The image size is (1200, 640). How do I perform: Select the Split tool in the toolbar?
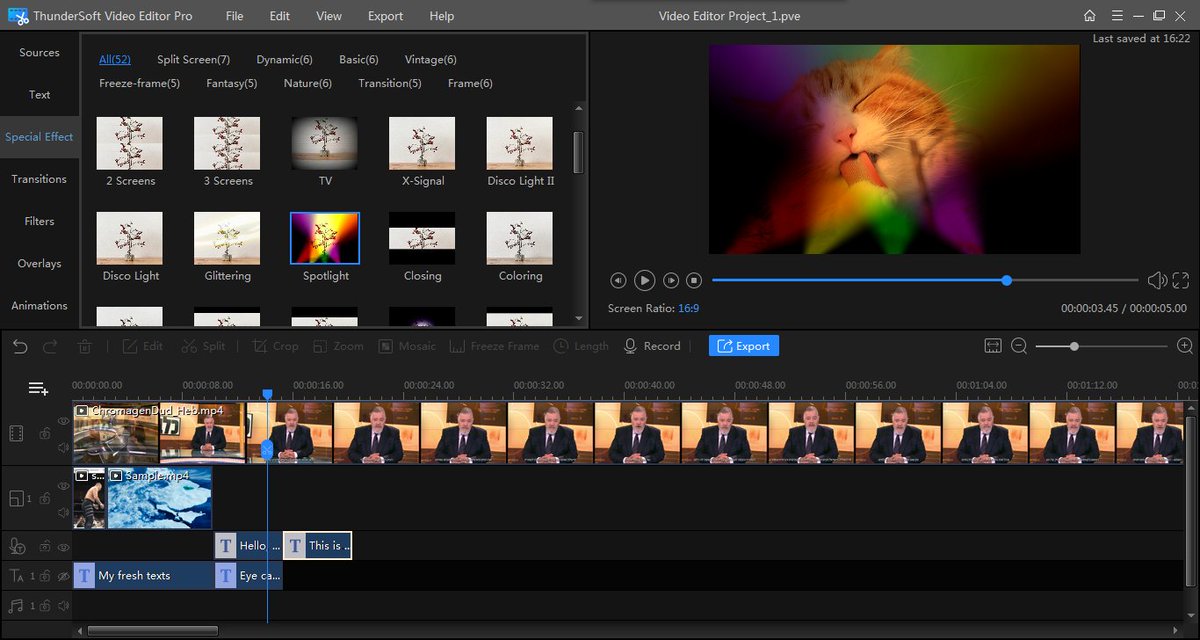pos(203,345)
